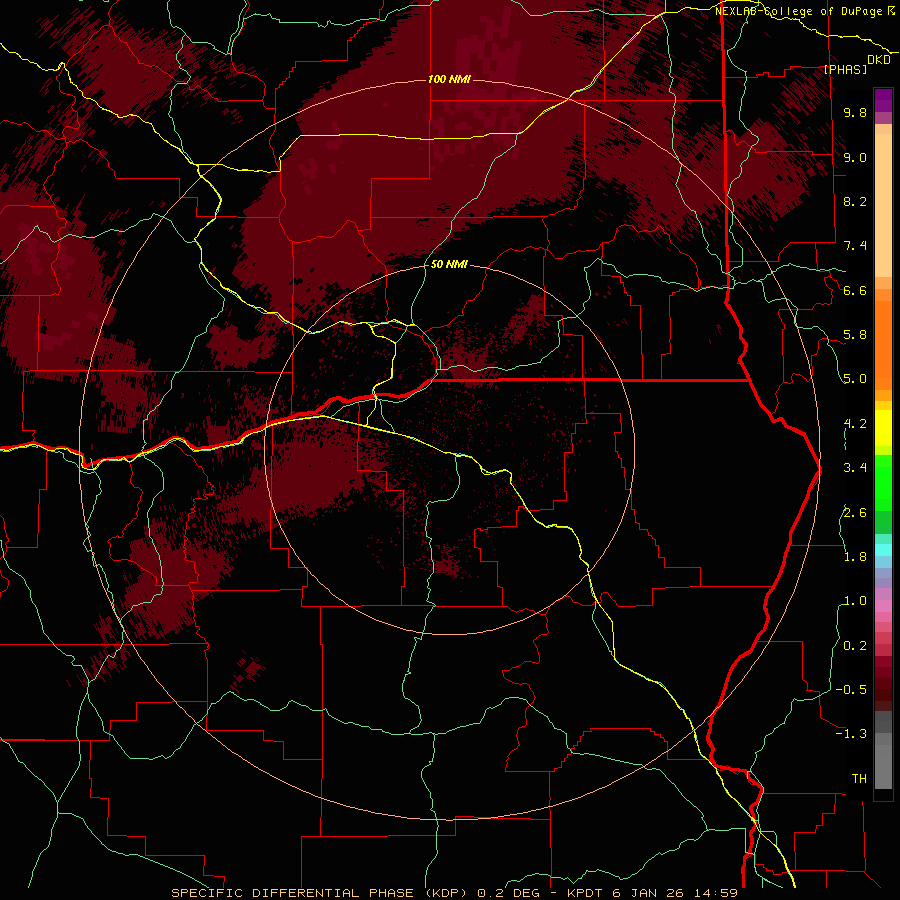Click the 9.0 value on the color scale
Image resolution: width=900 pixels, height=900 pixels.
coord(855,157)
